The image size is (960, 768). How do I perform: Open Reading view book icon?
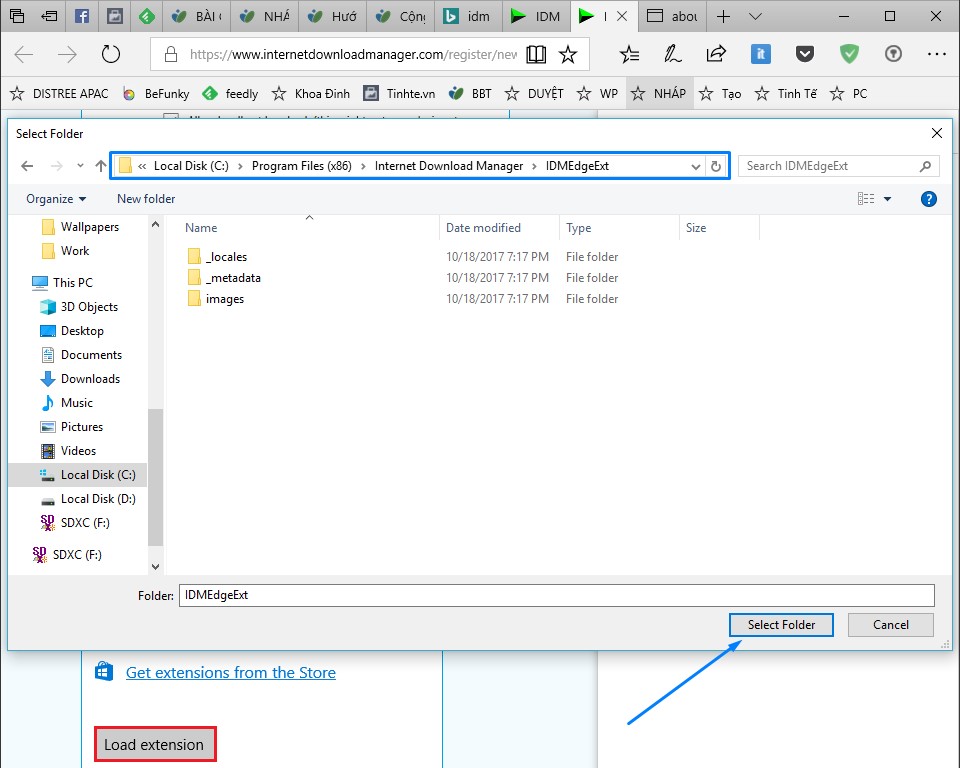(536, 55)
